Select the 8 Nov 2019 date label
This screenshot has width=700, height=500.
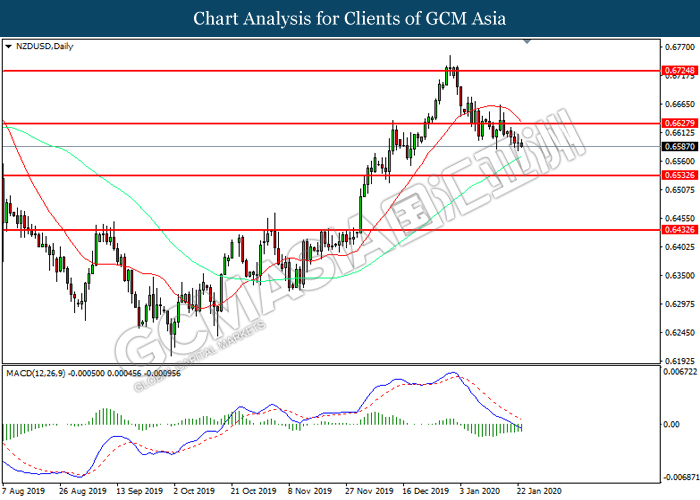pyautogui.click(x=310, y=491)
